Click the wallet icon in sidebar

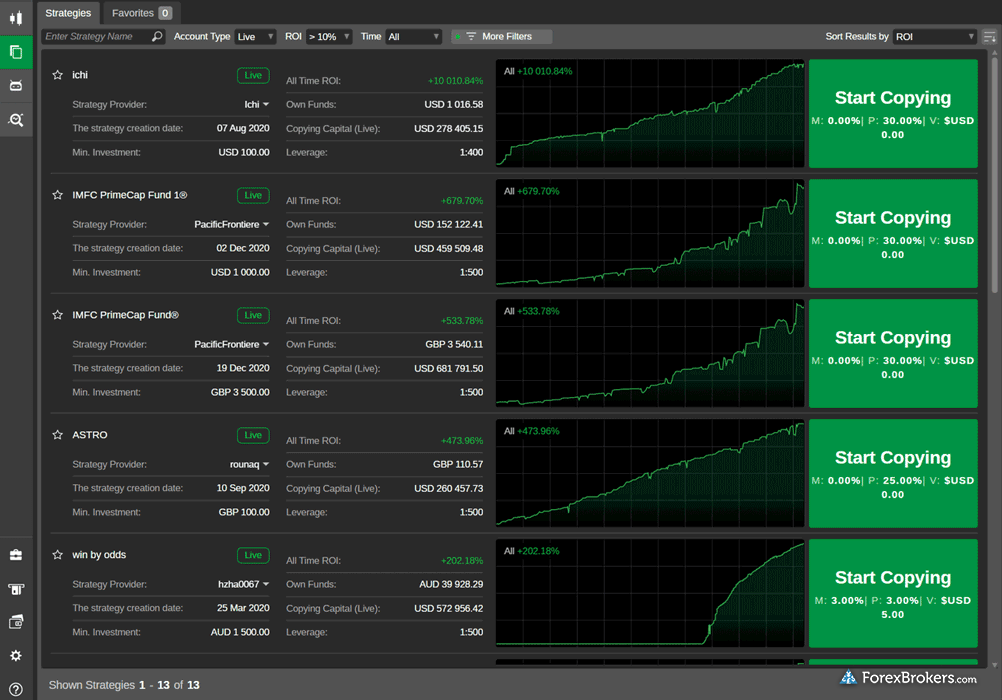click(x=16, y=622)
